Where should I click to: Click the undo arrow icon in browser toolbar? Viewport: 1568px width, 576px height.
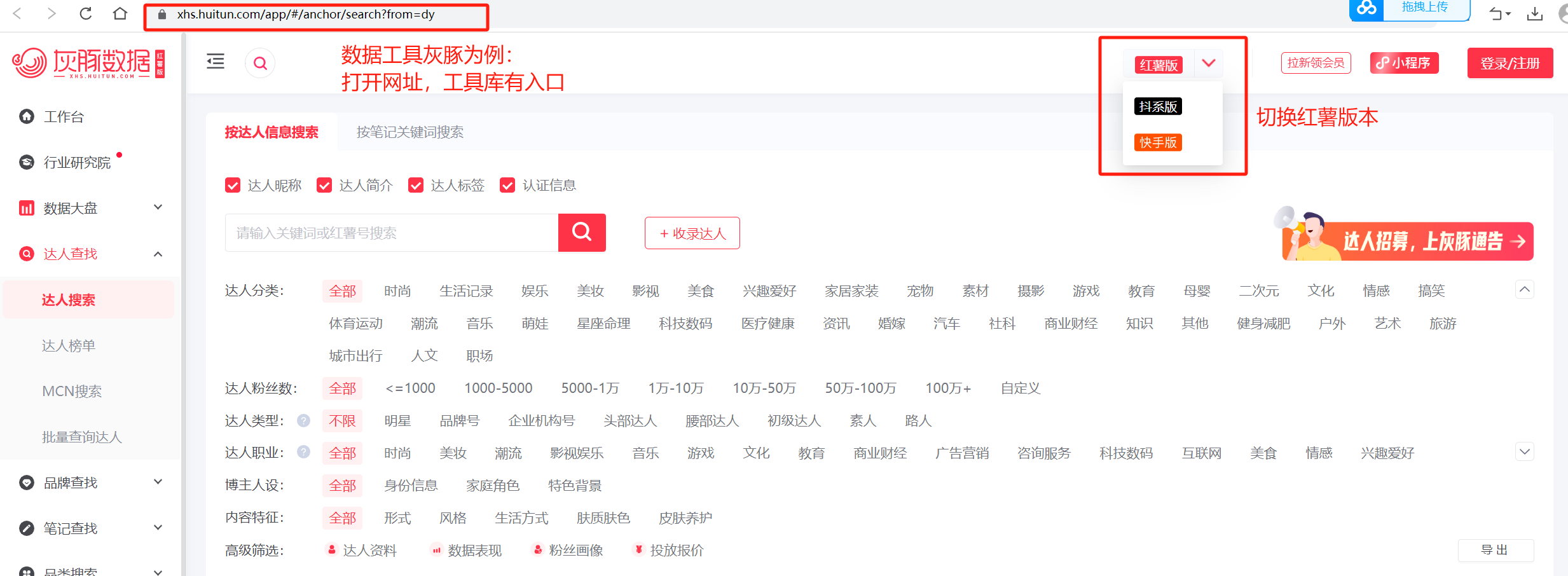(x=1496, y=14)
